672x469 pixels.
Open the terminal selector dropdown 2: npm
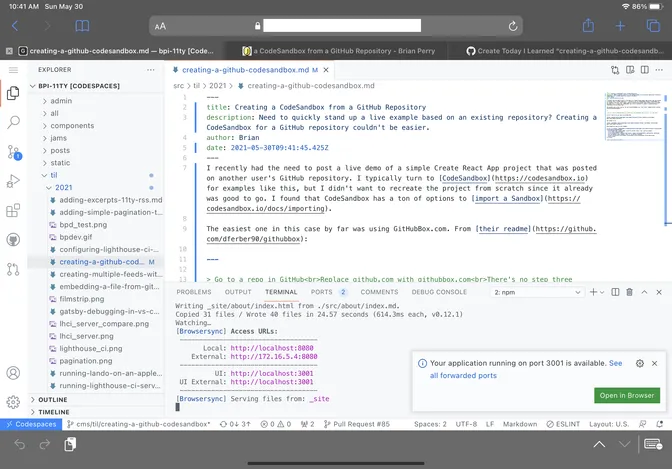click(537, 292)
